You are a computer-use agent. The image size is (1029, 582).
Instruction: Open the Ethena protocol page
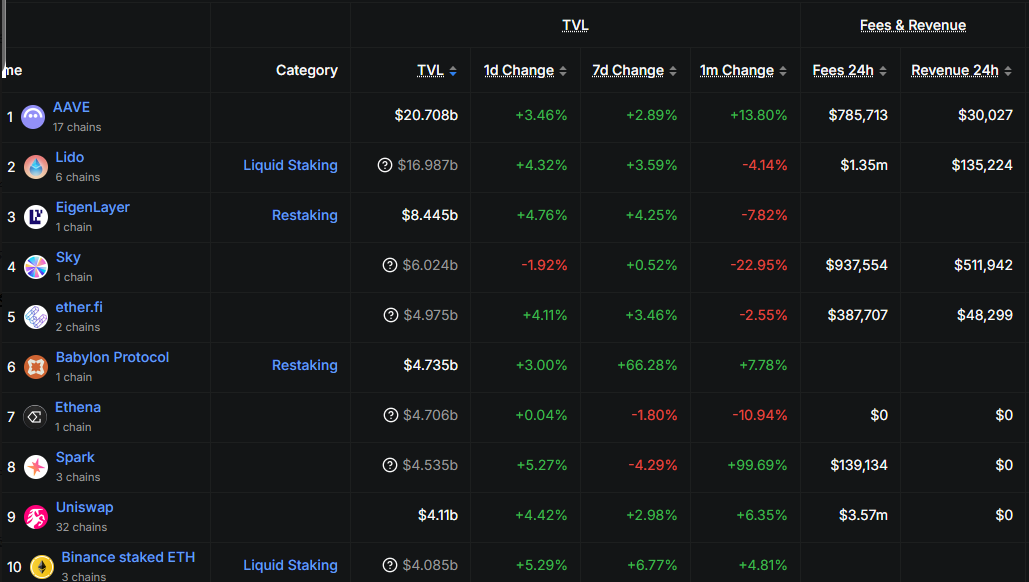coord(78,407)
